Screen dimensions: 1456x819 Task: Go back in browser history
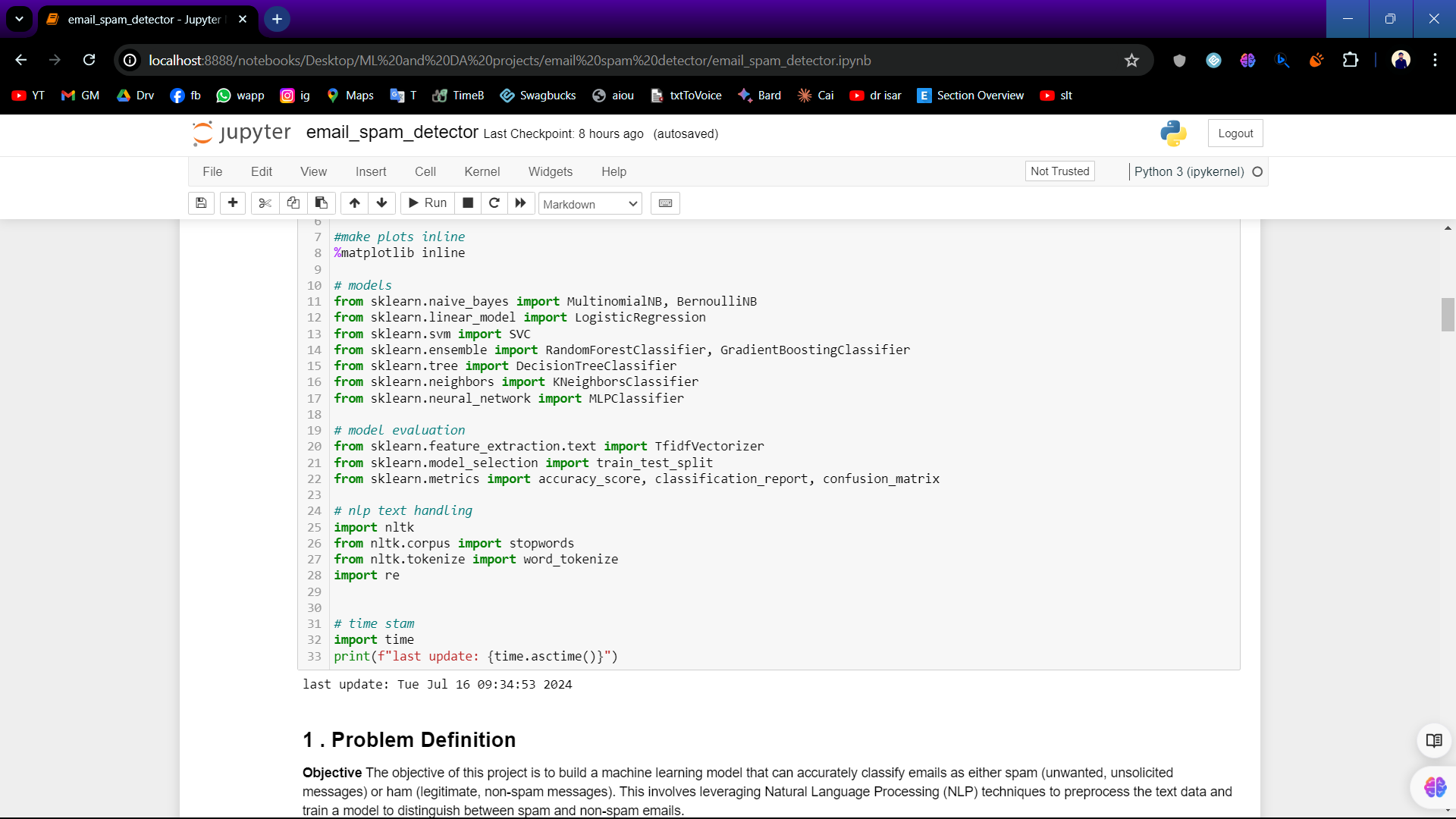20,60
